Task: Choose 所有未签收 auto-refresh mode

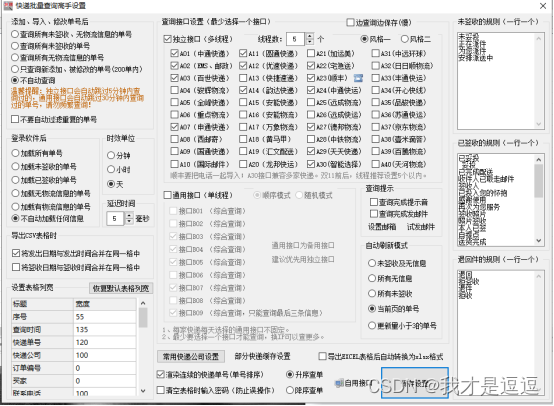Action: click(x=372, y=294)
